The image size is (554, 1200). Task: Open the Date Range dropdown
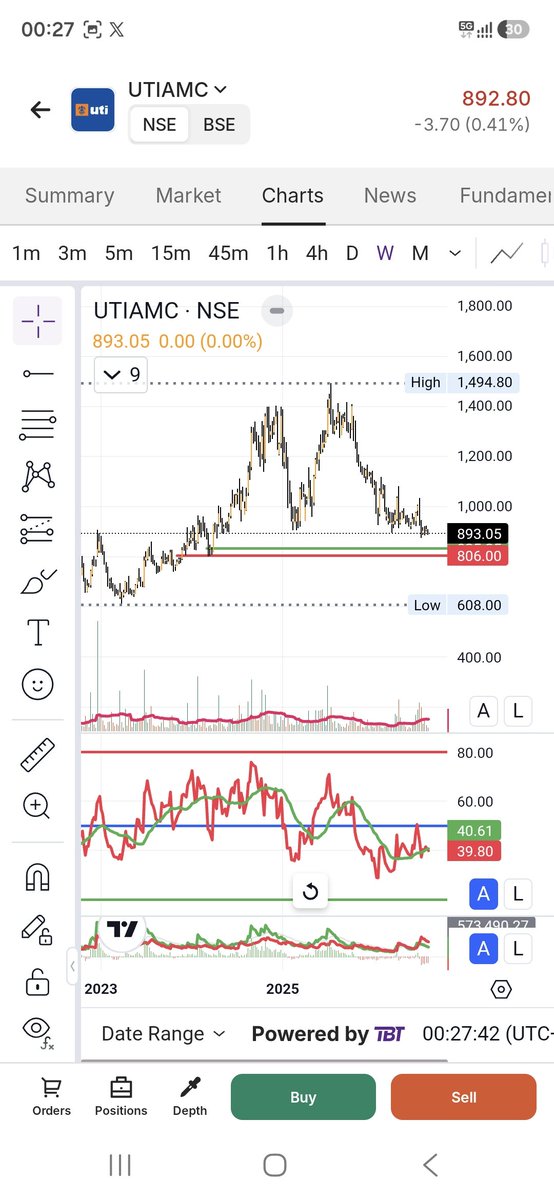coord(163,1034)
